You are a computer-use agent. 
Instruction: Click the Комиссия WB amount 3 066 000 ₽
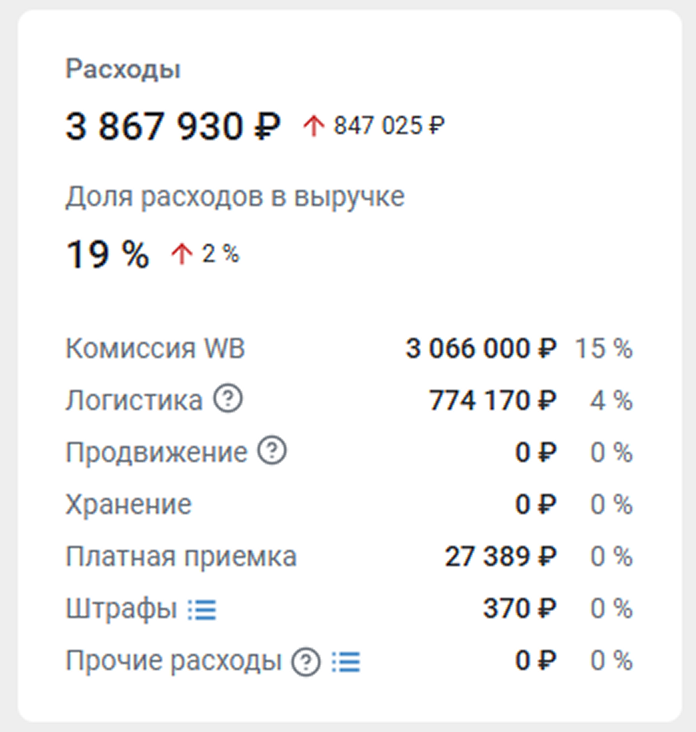coord(481,348)
